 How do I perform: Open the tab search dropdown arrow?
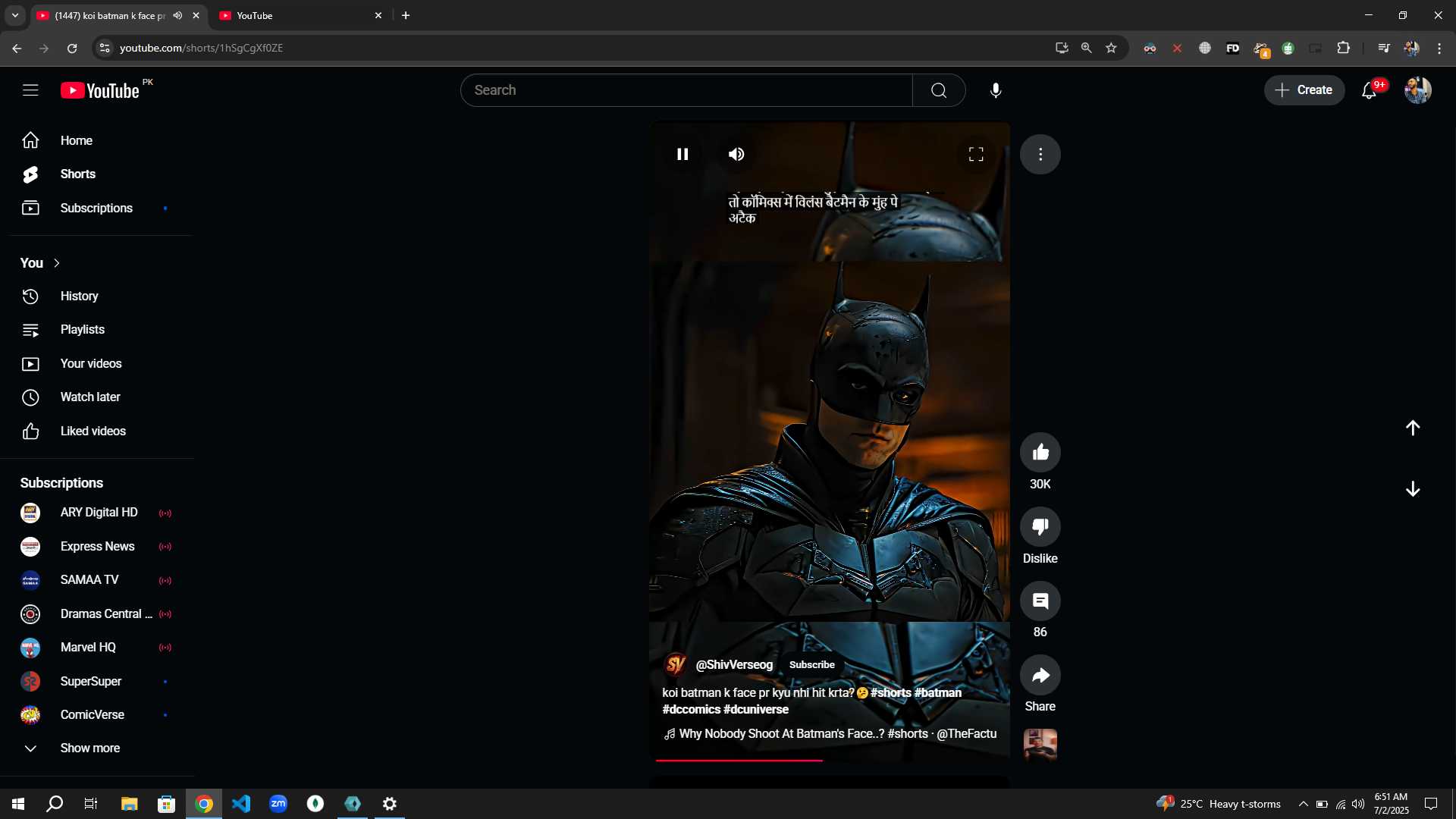click(14, 15)
